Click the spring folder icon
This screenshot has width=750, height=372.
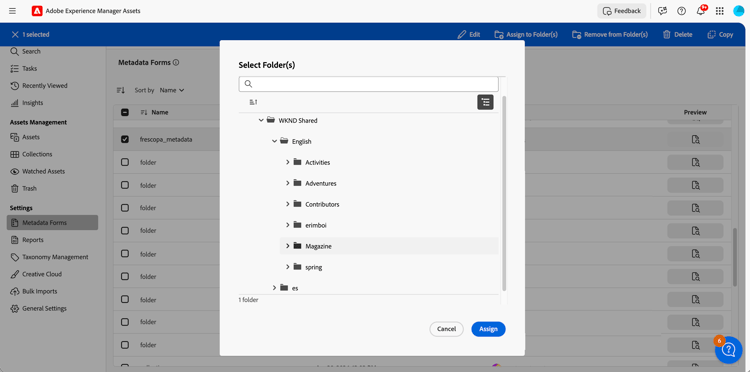pyautogui.click(x=297, y=267)
